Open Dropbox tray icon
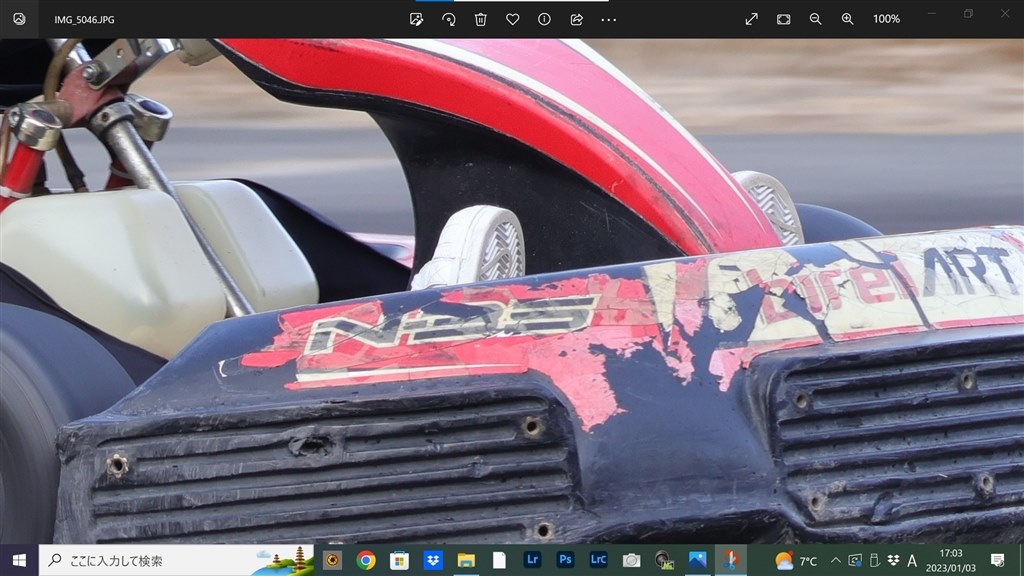Screen dimensions: 1024x576 point(893,560)
